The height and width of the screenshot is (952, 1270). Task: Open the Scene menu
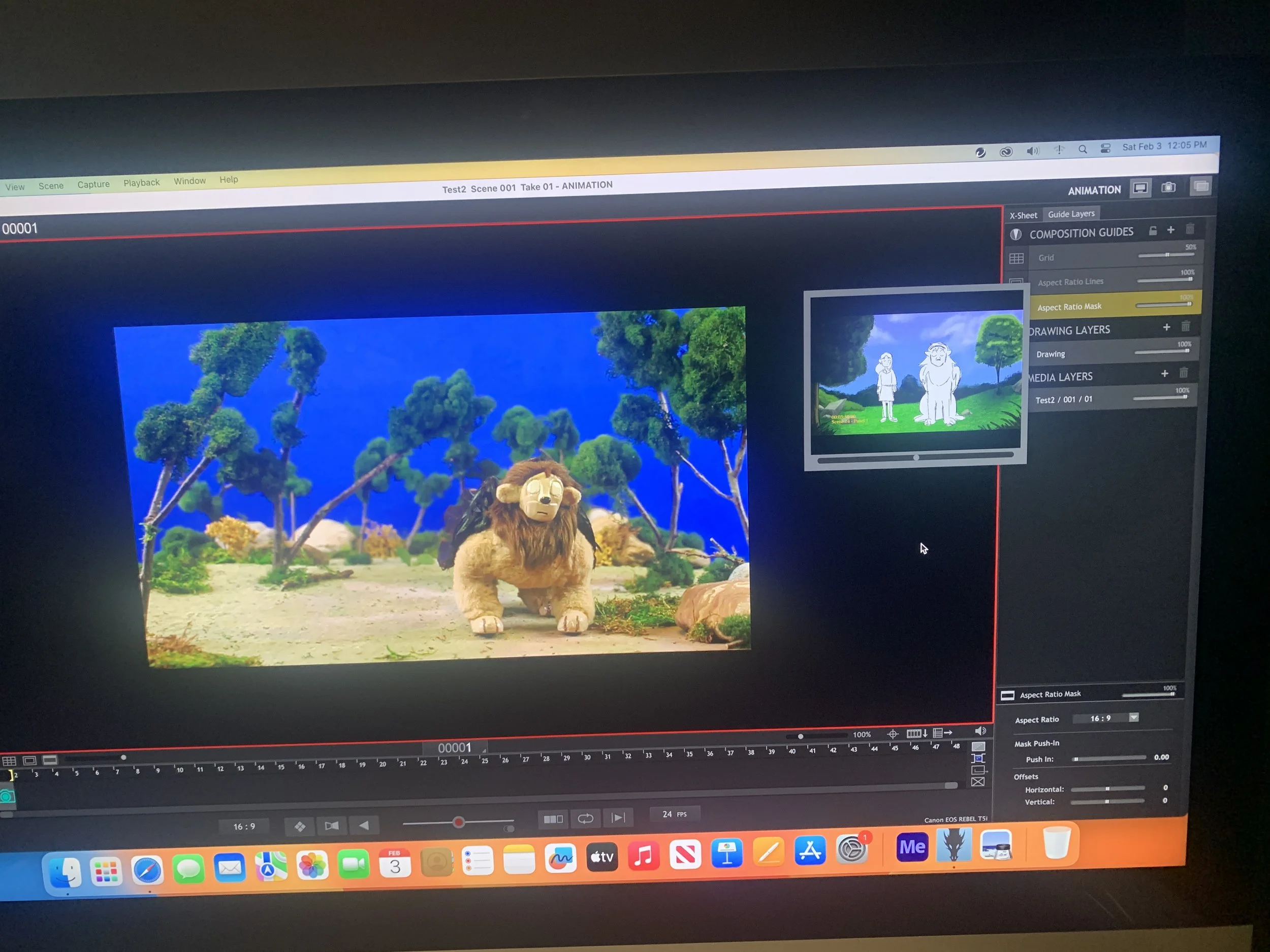pos(51,186)
